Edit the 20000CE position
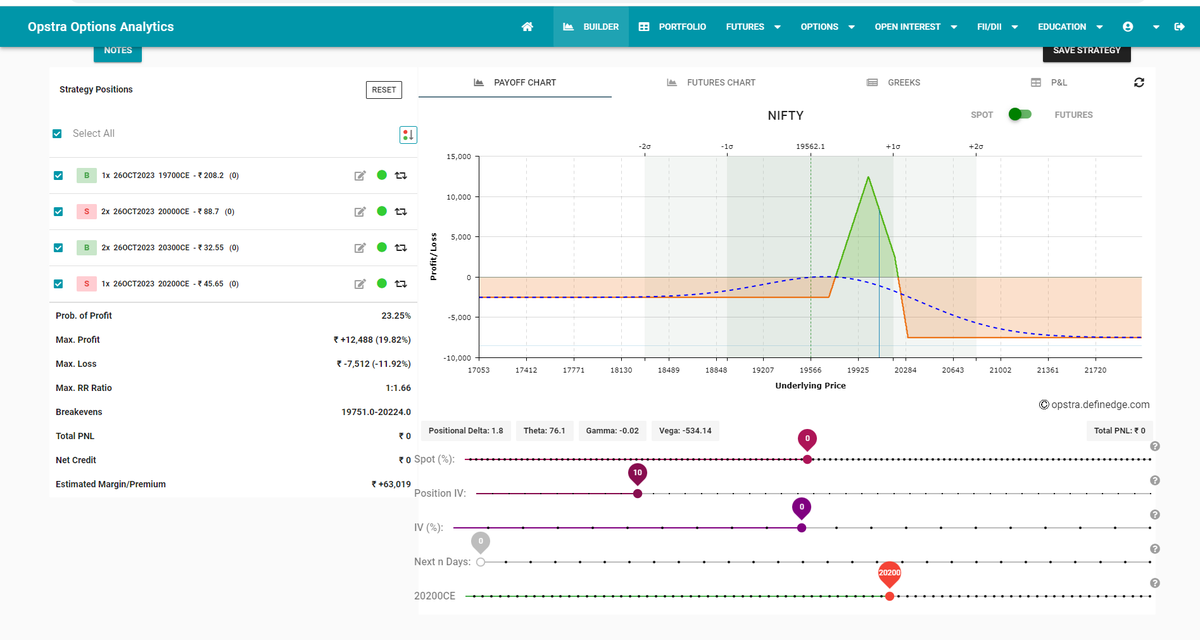This screenshot has width=1200, height=640. pos(360,212)
